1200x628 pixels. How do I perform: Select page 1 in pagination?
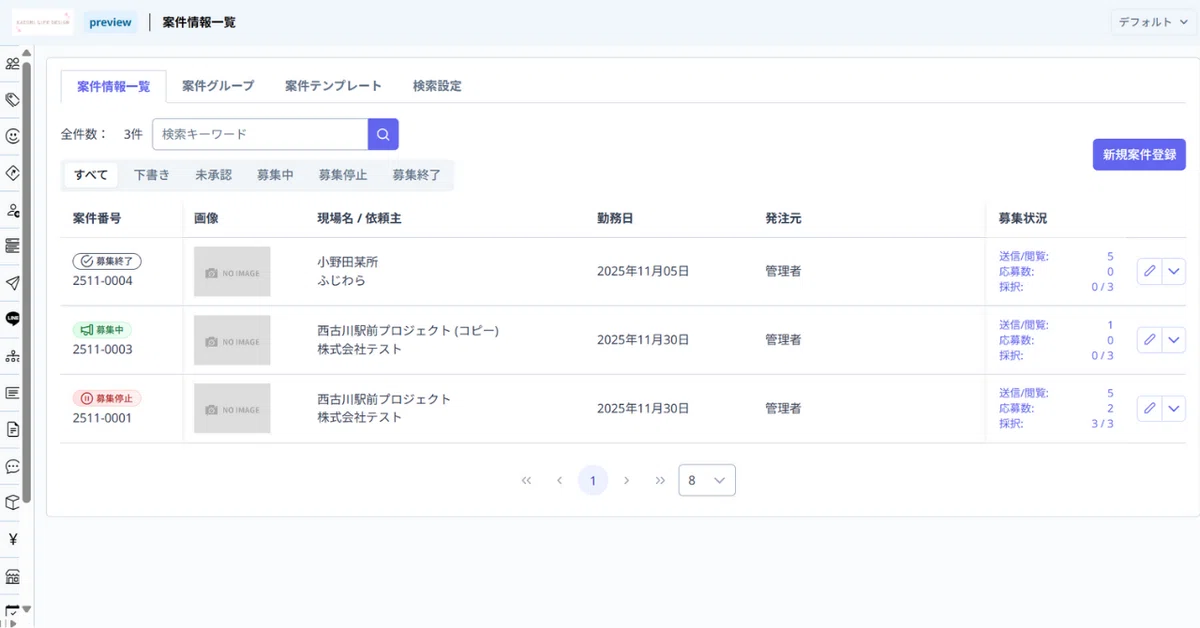[x=593, y=480]
